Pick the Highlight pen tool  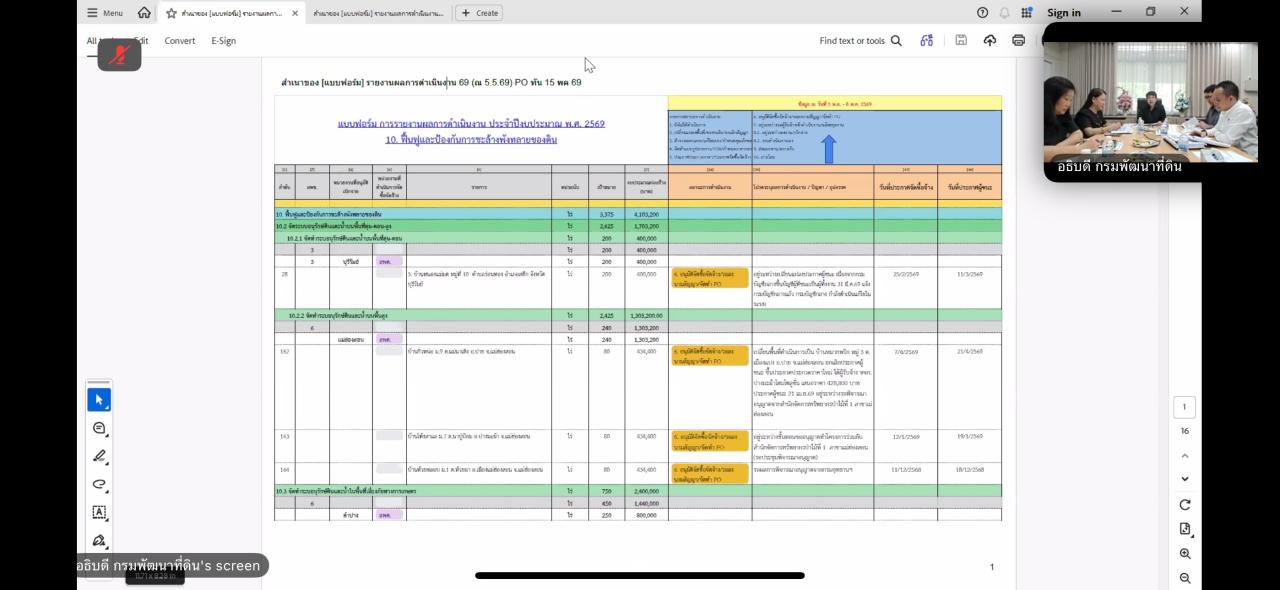[x=99, y=456]
